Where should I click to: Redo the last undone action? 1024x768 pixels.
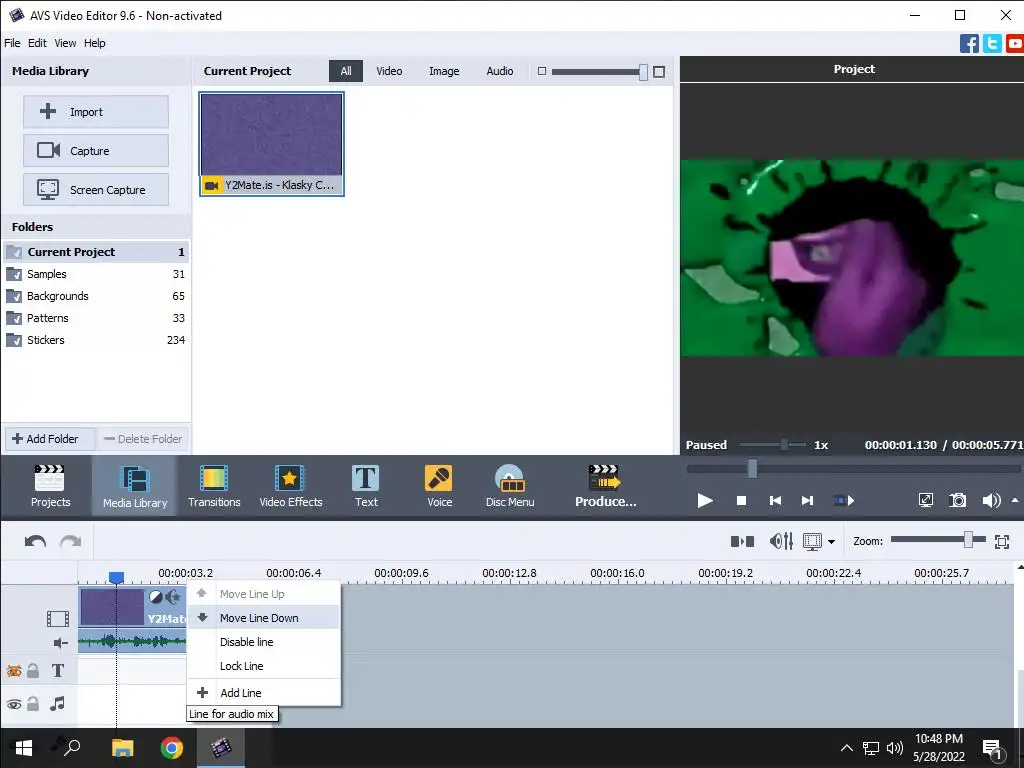(71, 541)
